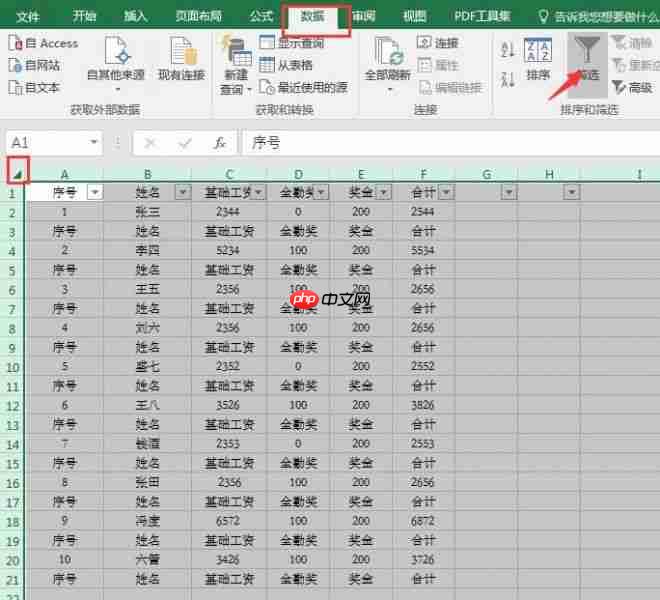Click the formula bar showing 序号
The height and width of the screenshot is (600, 660).
point(452,143)
